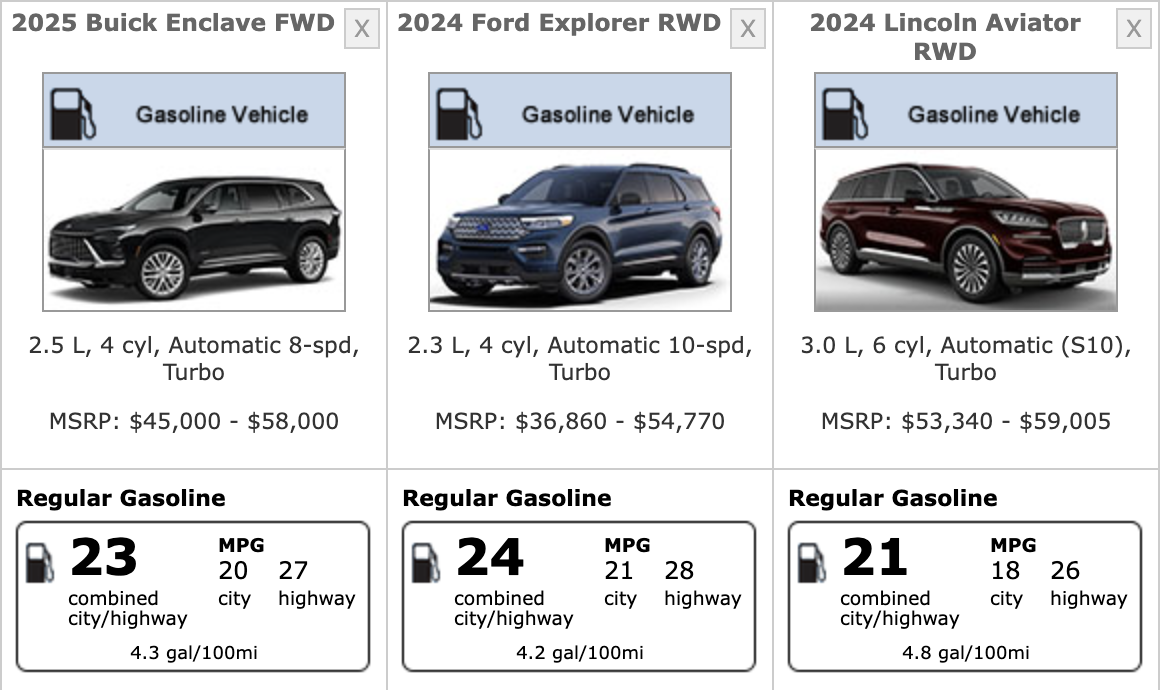Image resolution: width=1160 pixels, height=690 pixels.
Task: Click the 2024 Ford Explorer RWD title
Action: coord(559,23)
